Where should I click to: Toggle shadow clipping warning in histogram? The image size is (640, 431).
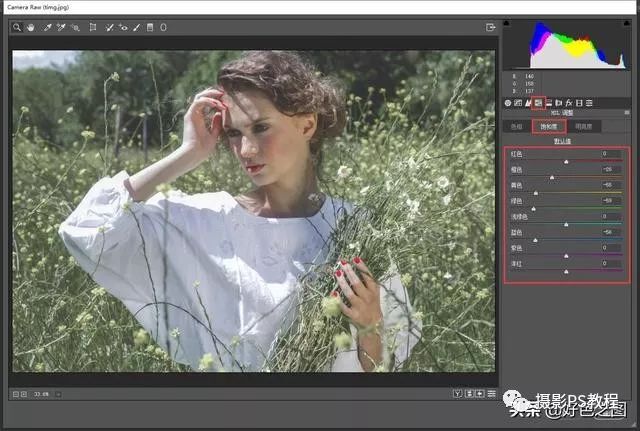click(x=506, y=22)
